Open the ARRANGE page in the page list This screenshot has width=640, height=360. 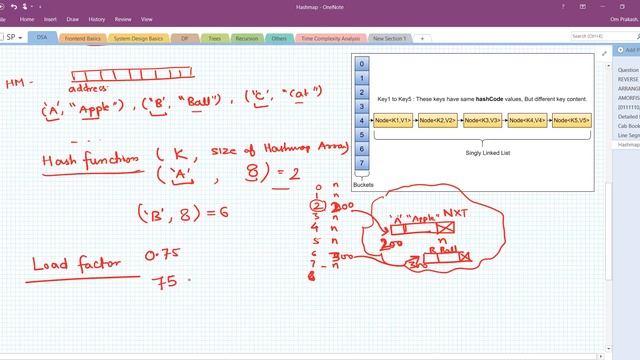(628, 89)
